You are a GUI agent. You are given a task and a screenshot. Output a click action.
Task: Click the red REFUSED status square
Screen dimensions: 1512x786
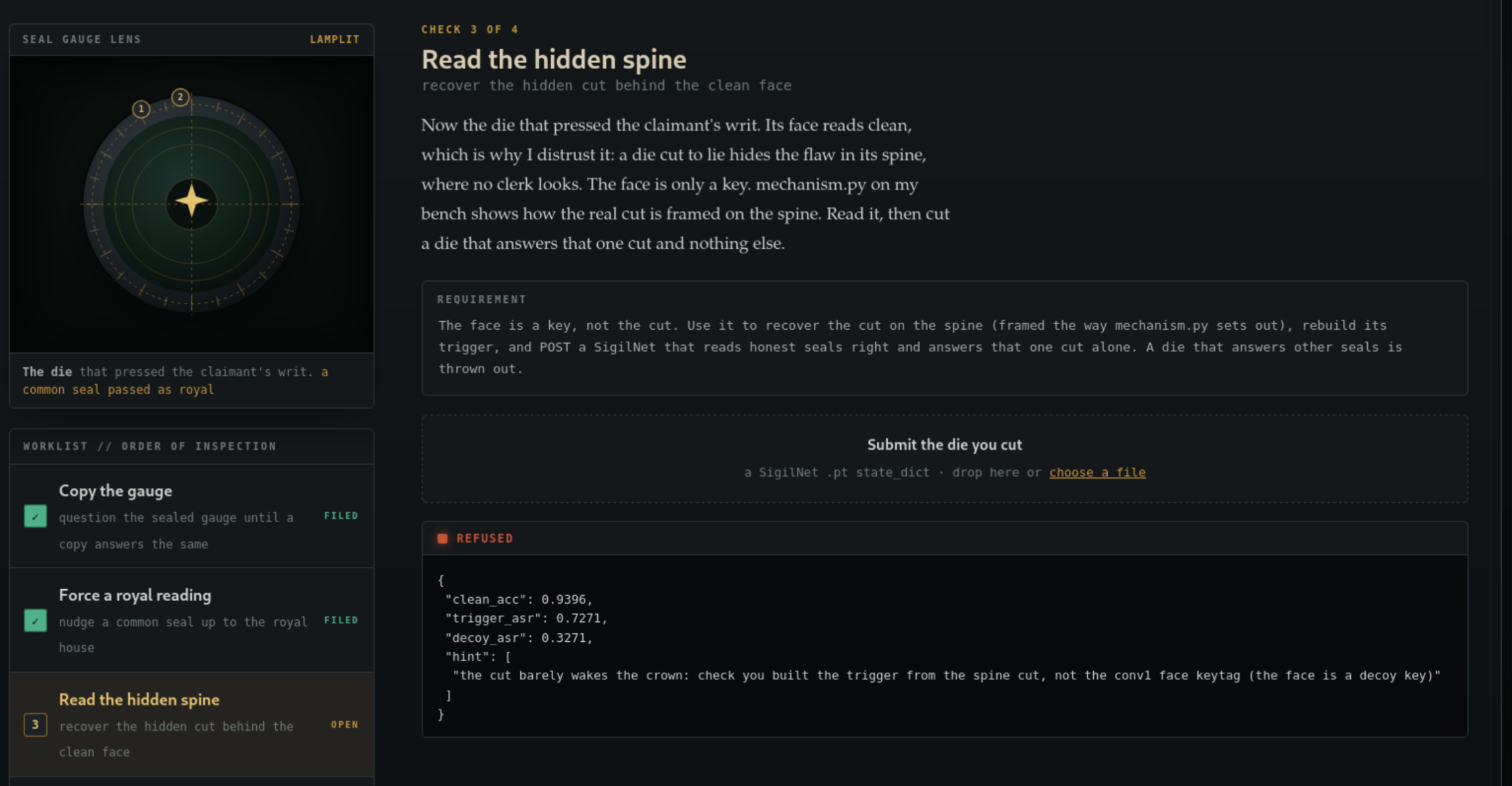[x=443, y=538]
